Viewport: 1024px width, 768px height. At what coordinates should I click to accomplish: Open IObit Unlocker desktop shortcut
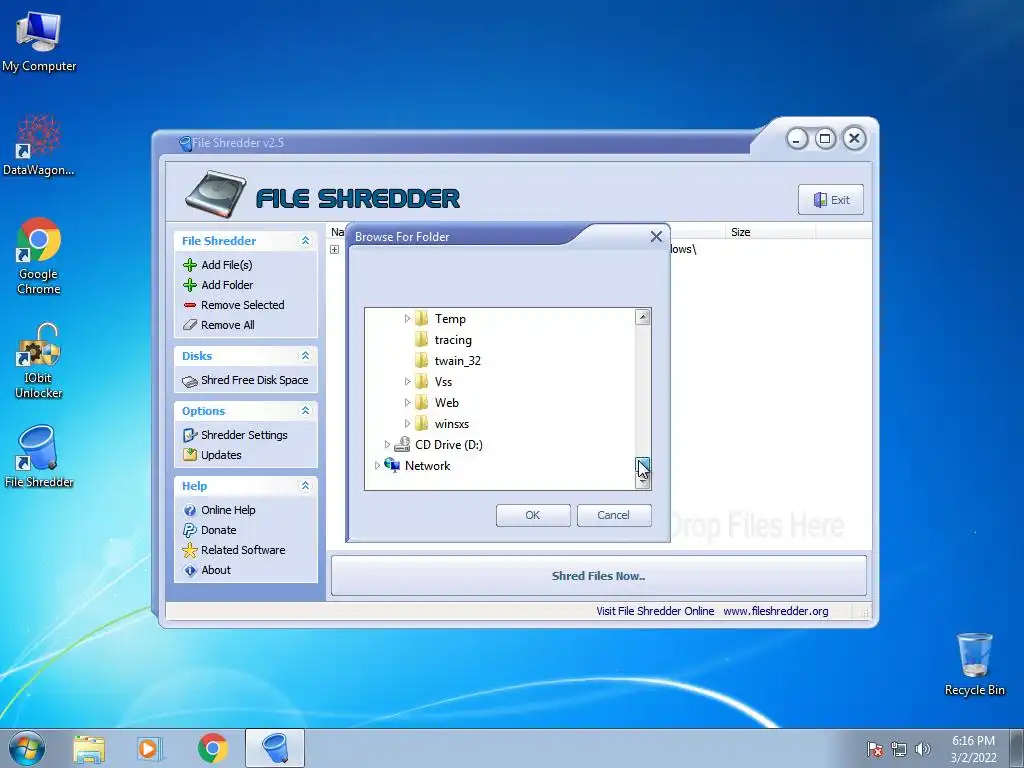(x=39, y=360)
